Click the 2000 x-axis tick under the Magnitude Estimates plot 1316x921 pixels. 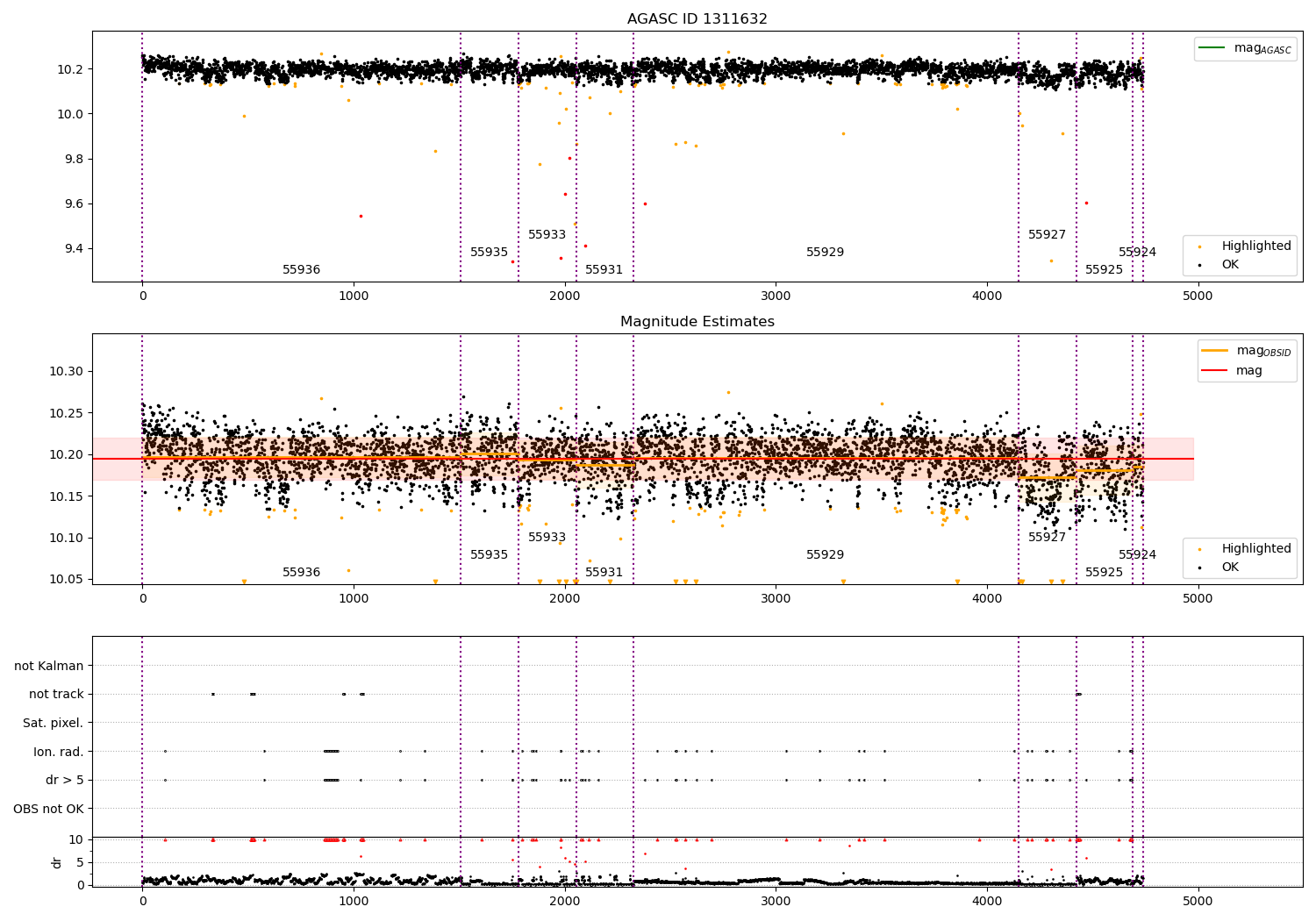pos(564,598)
